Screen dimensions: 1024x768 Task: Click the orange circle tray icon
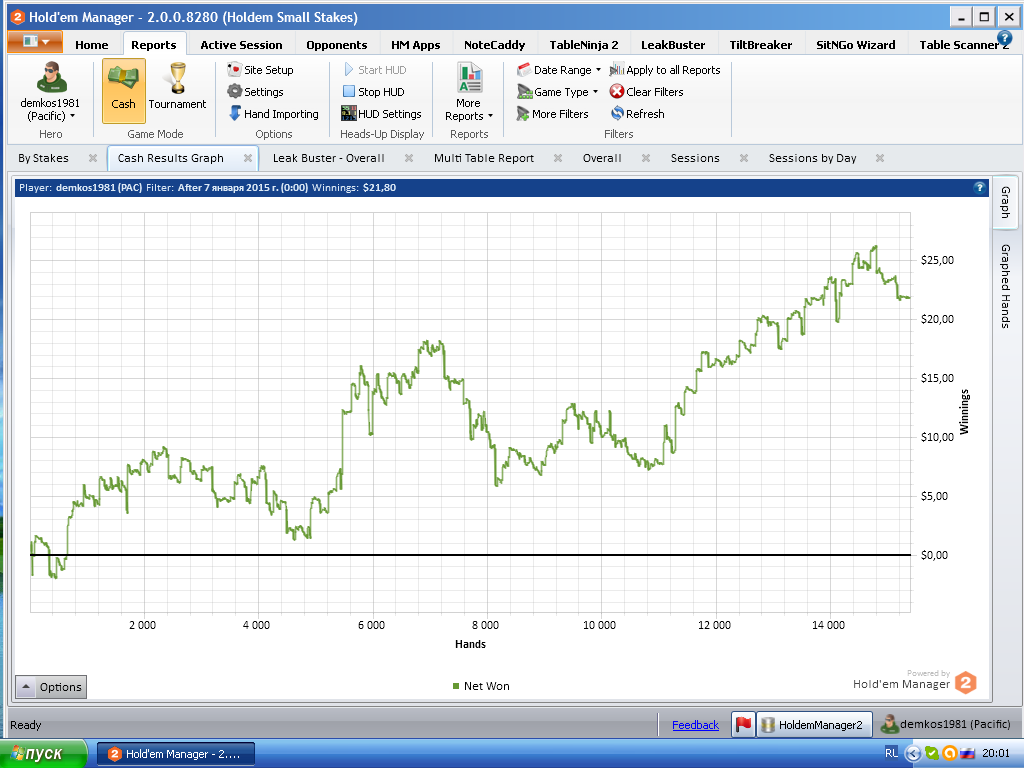point(950,753)
